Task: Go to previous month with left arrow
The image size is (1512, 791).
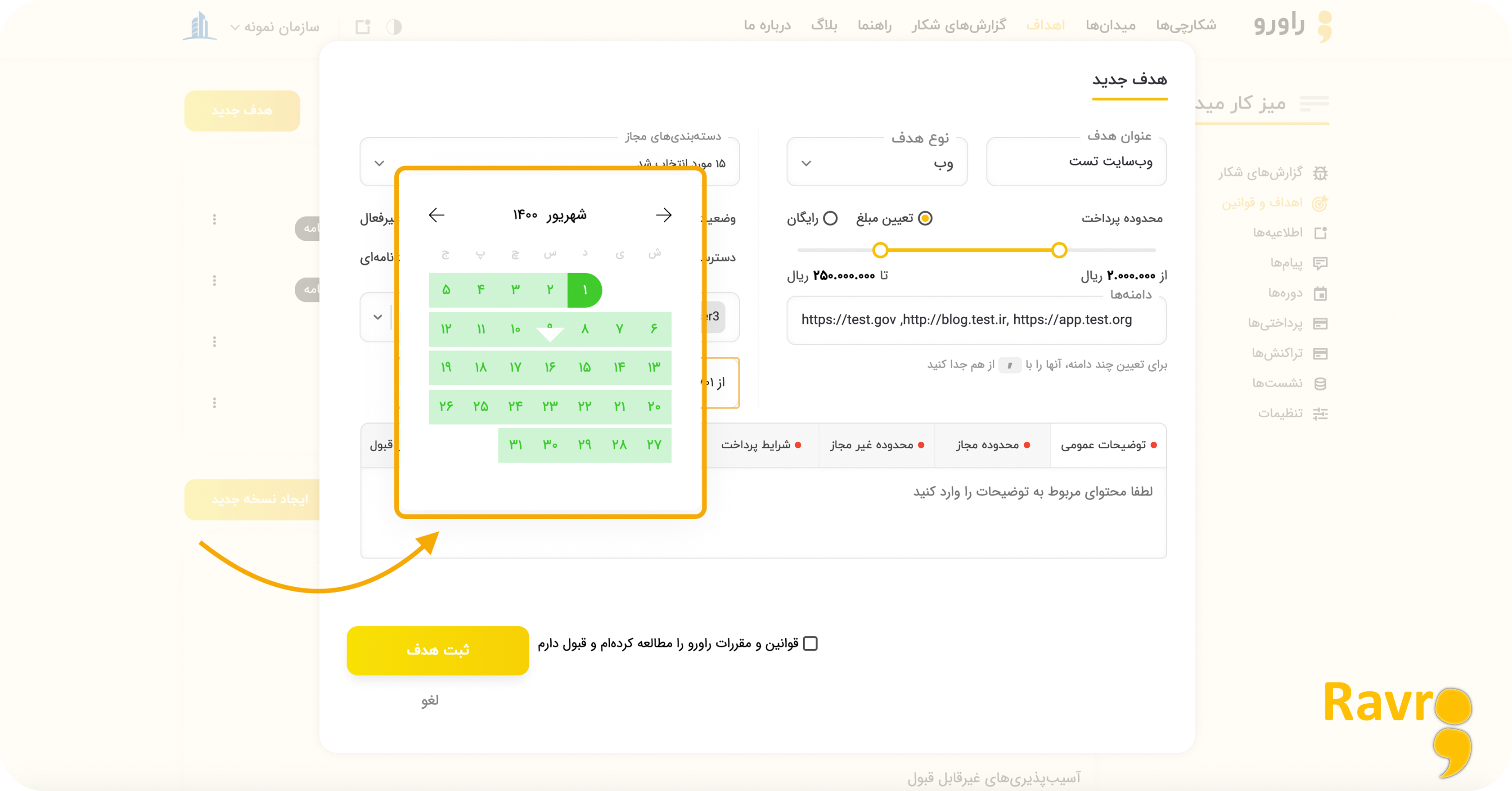Action: pyautogui.click(x=436, y=216)
